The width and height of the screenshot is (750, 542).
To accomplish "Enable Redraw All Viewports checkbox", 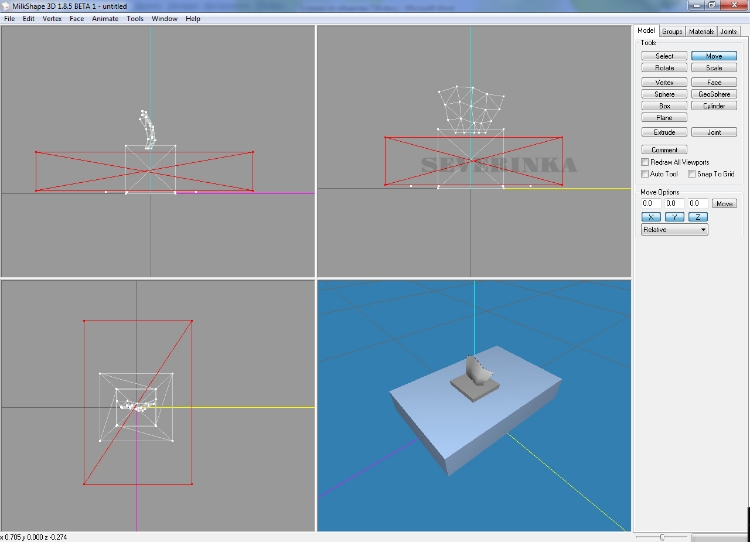I will [645, 162].
